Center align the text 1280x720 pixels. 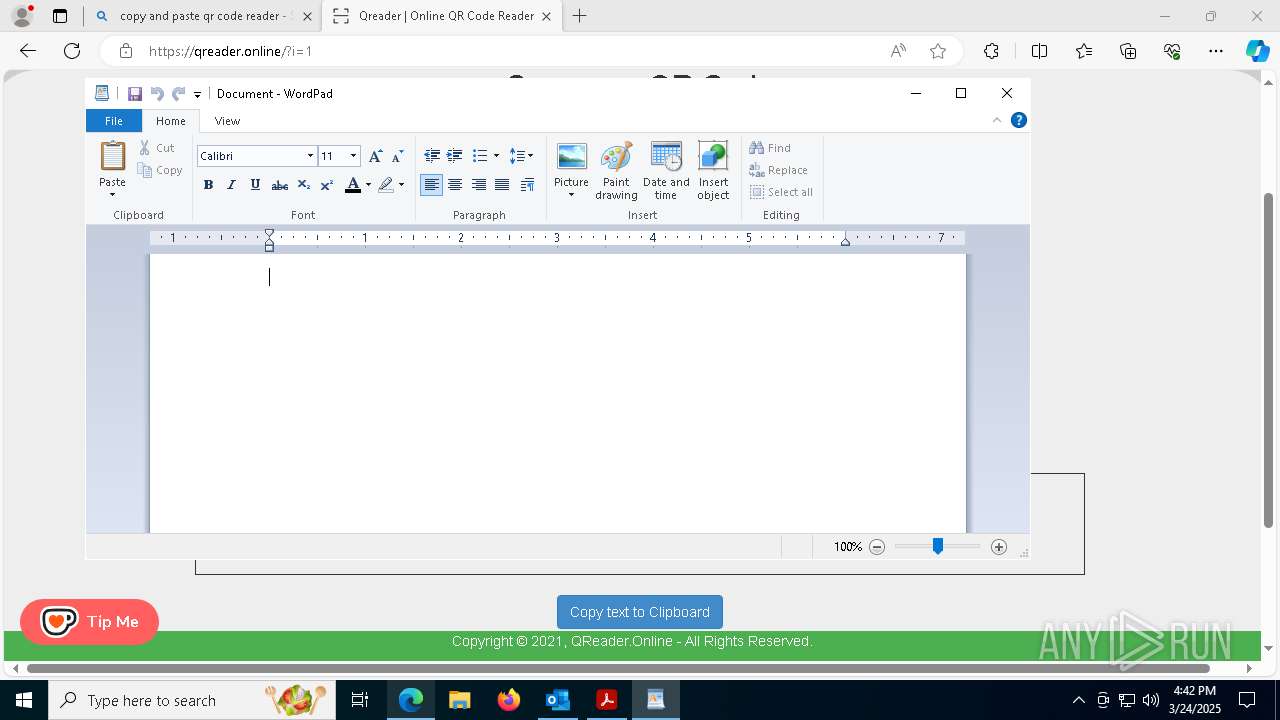(x=455, y=185)
